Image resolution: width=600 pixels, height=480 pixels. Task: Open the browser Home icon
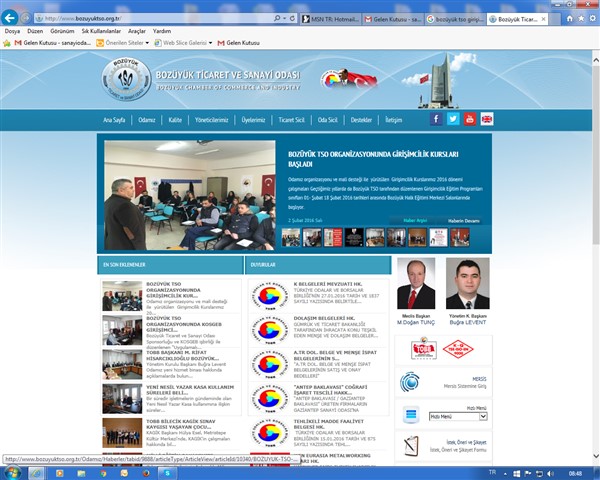(569, 18)
